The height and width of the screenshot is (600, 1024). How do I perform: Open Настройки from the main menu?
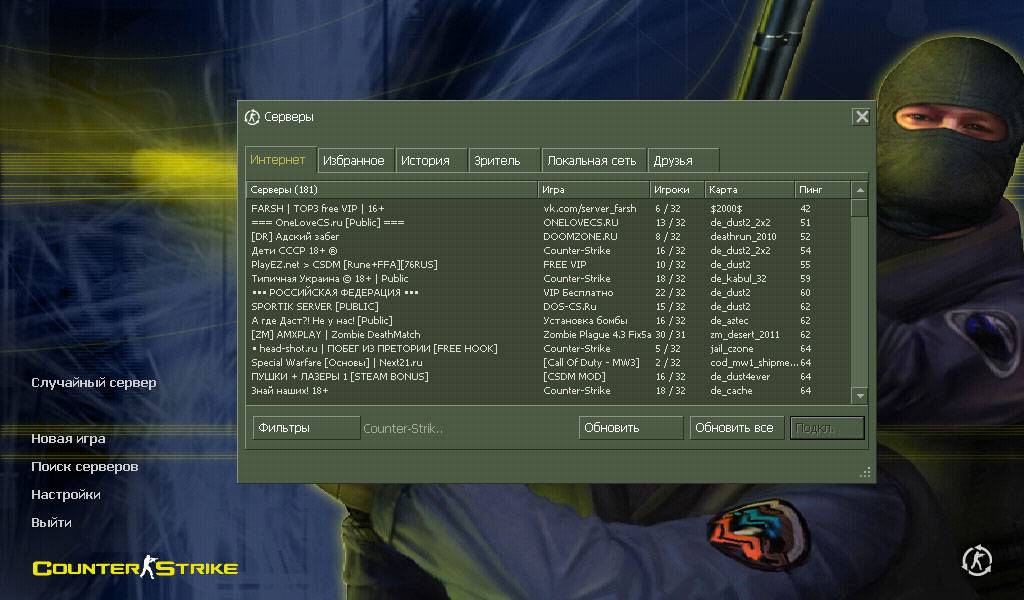tap(65, 495)
